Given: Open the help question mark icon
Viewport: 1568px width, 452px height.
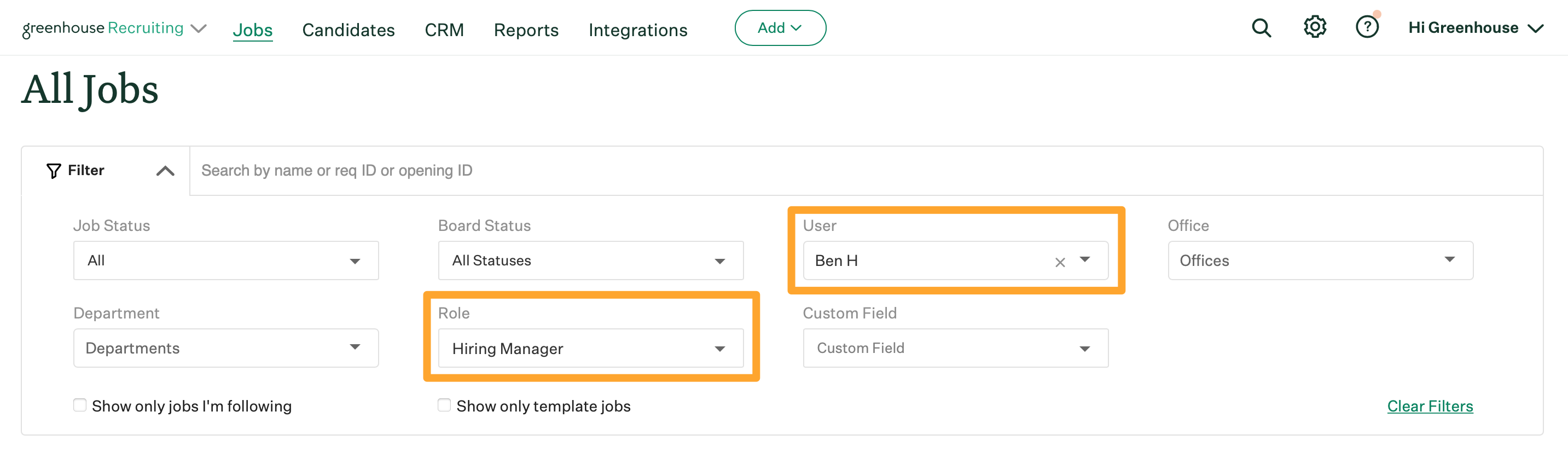Looking at the screenshot, I should click(1367, 27).
